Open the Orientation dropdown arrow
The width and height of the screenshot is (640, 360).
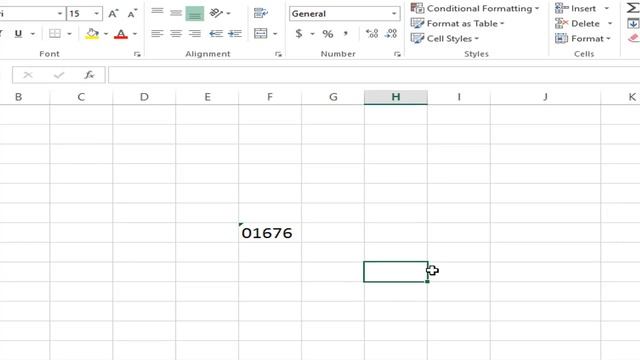click(x=228, y=13)
